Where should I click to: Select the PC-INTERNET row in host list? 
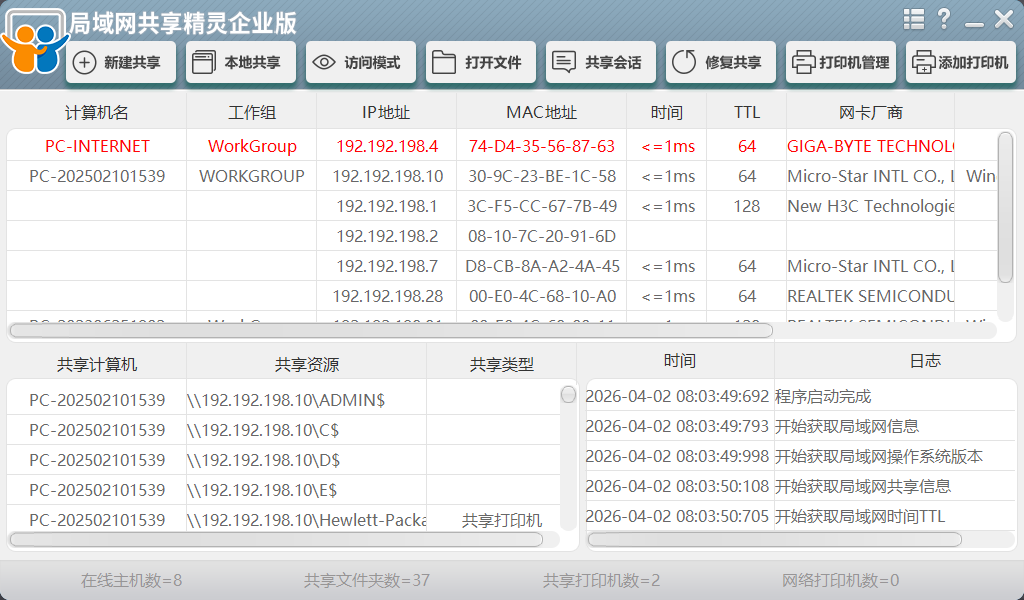point(97,146)
